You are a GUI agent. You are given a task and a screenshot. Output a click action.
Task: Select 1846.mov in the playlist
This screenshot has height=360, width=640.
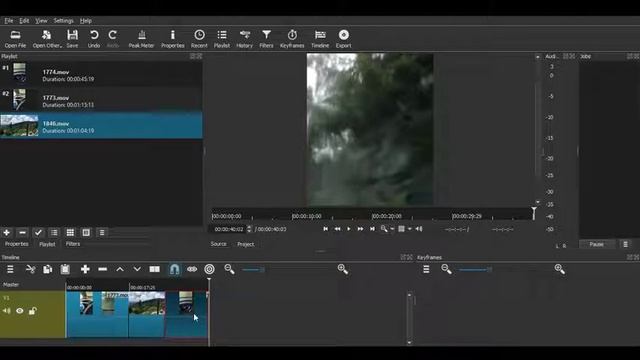point(101,126)
